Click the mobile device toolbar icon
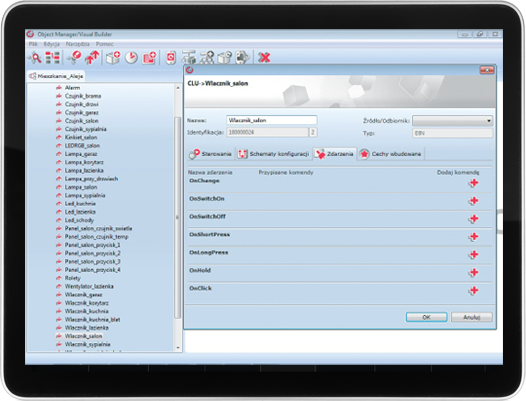The height and width of the screenshot is (401, 526). pos(171,58)
